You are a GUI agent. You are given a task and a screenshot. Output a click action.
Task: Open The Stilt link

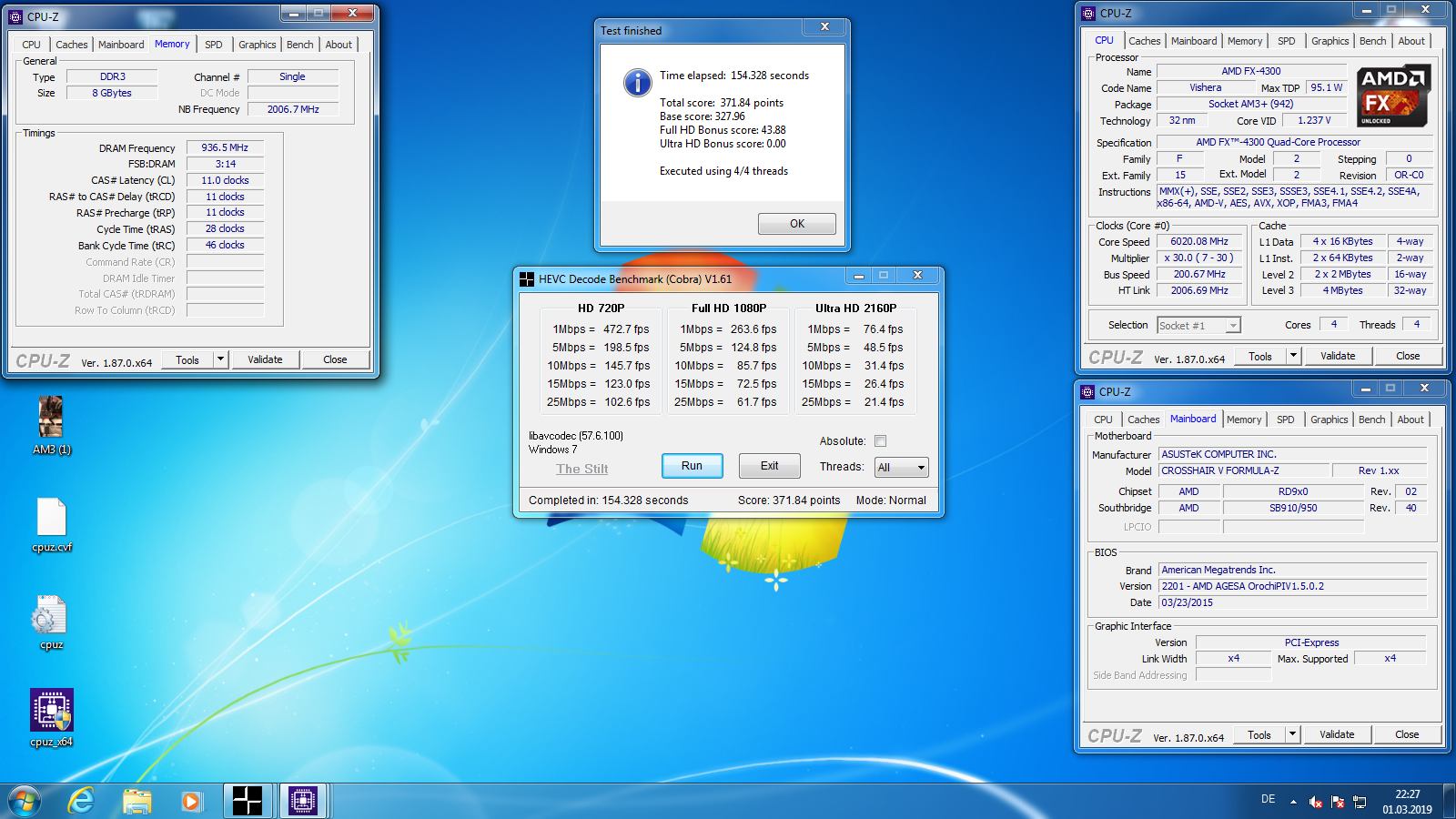582,469
